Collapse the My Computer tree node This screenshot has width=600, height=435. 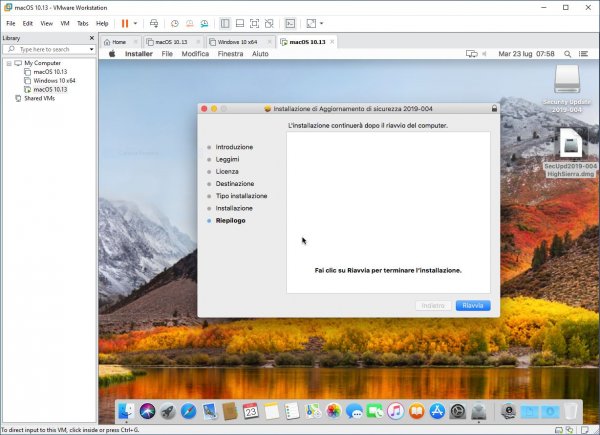click(x=8, y=63)
